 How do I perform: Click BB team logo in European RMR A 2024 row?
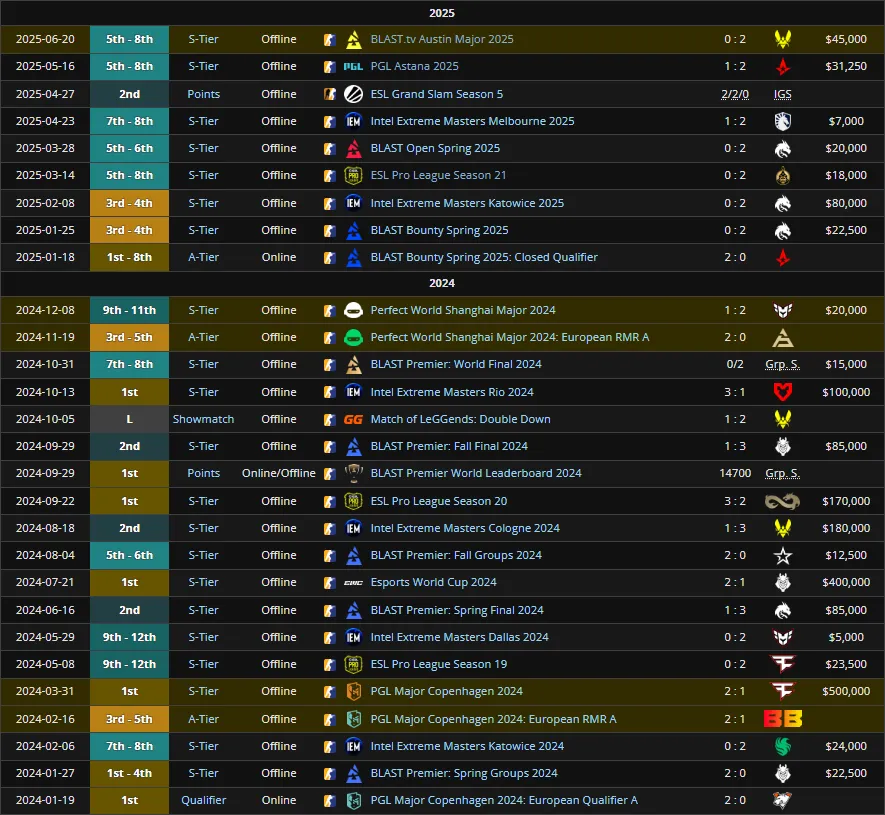782,719
